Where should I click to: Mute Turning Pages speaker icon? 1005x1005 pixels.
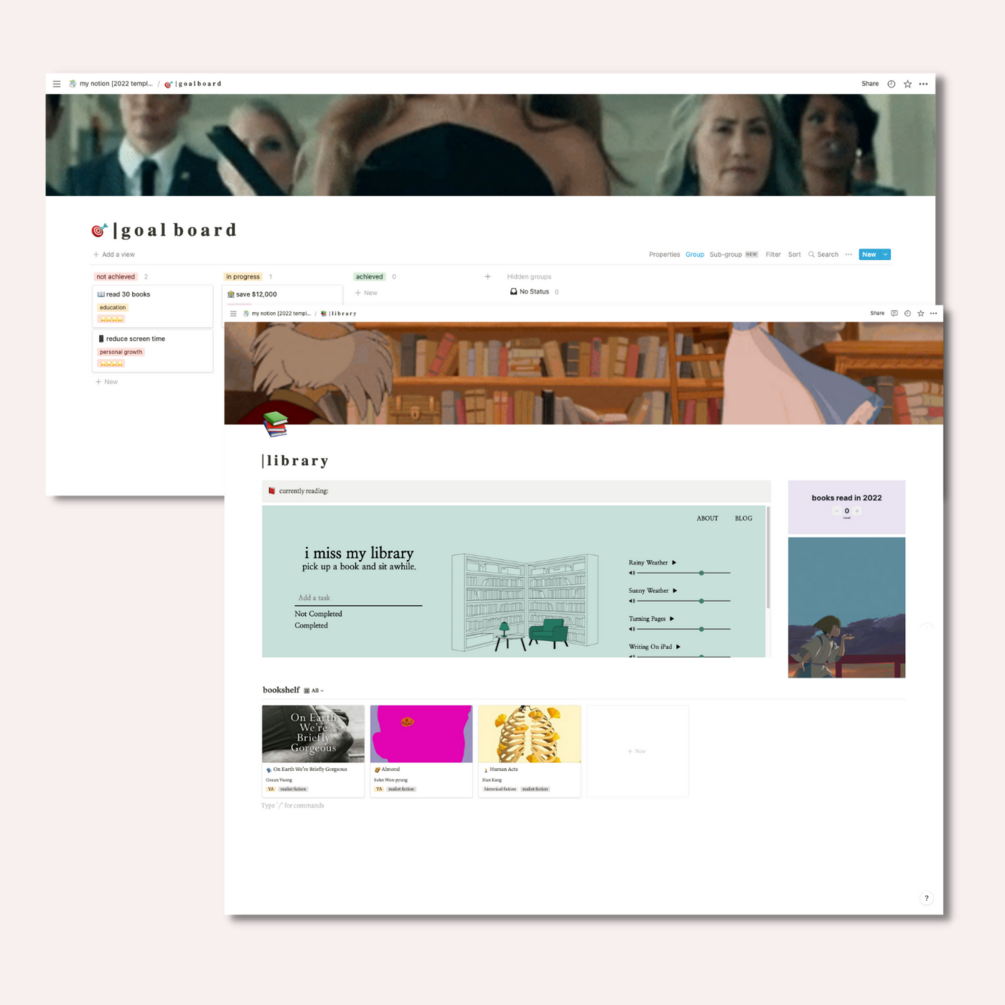tap(632, 629)
